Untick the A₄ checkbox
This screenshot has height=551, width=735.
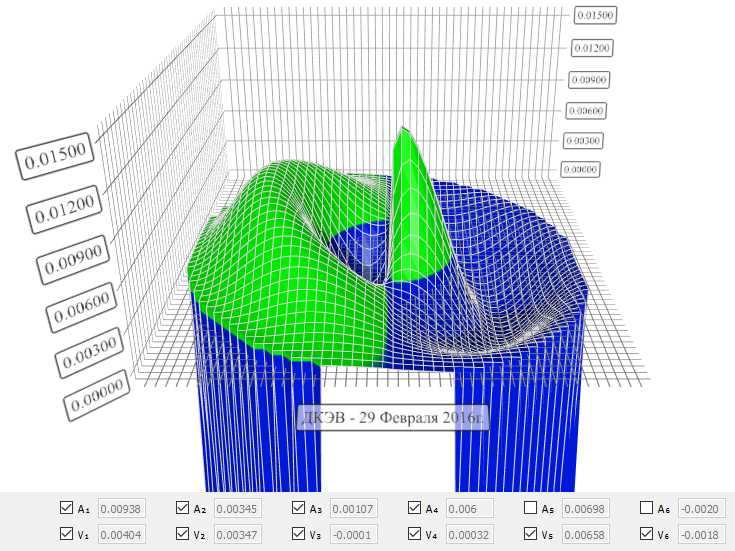pos(415,508)
